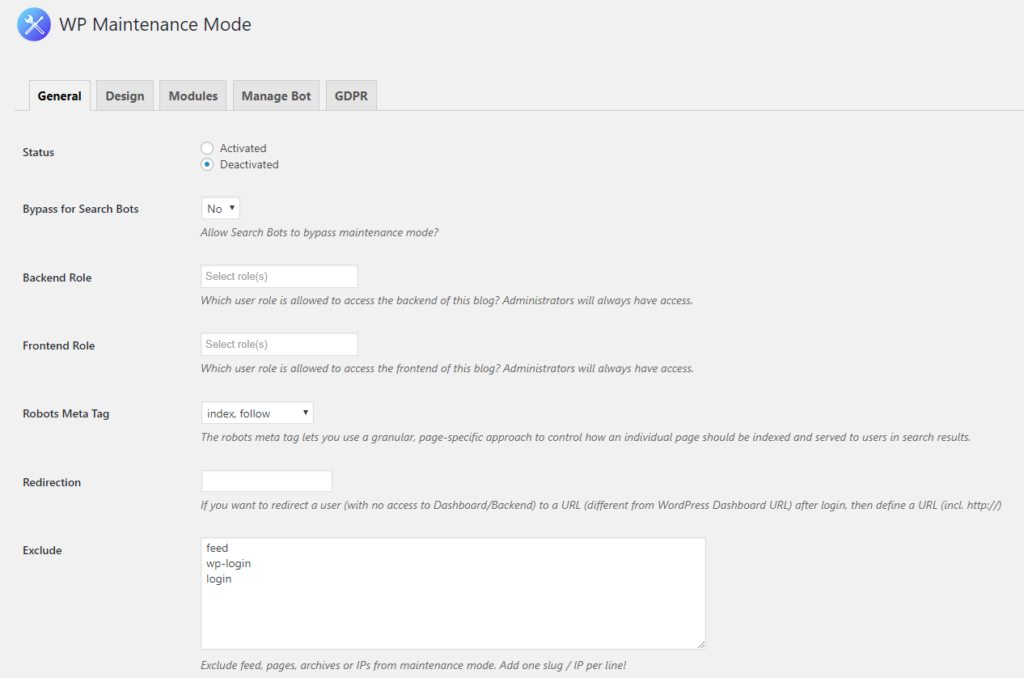Open the Modules tab

pos(192,95)
